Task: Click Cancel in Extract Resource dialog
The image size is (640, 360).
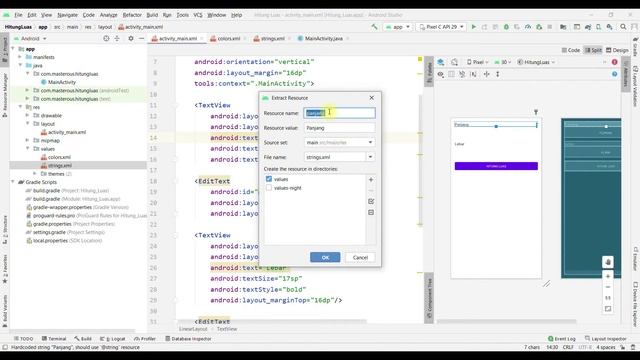Action: 360,257
